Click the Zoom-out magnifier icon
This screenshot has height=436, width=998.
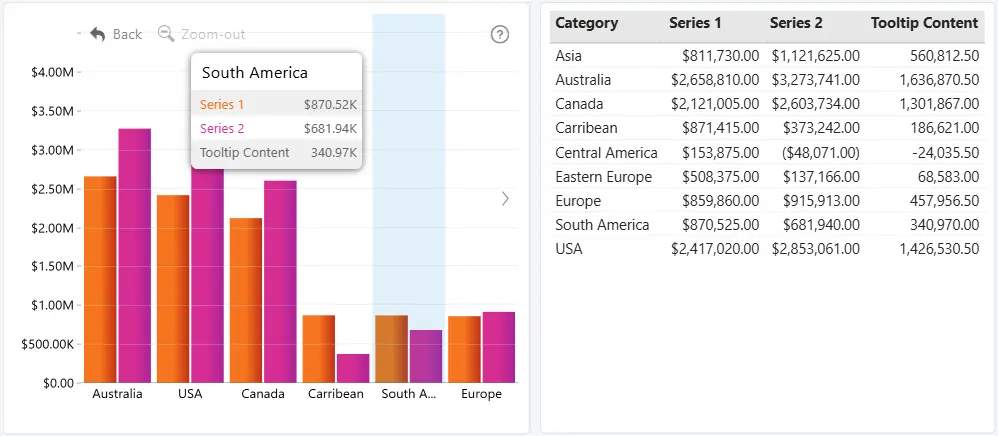click(x=166, y=33)
